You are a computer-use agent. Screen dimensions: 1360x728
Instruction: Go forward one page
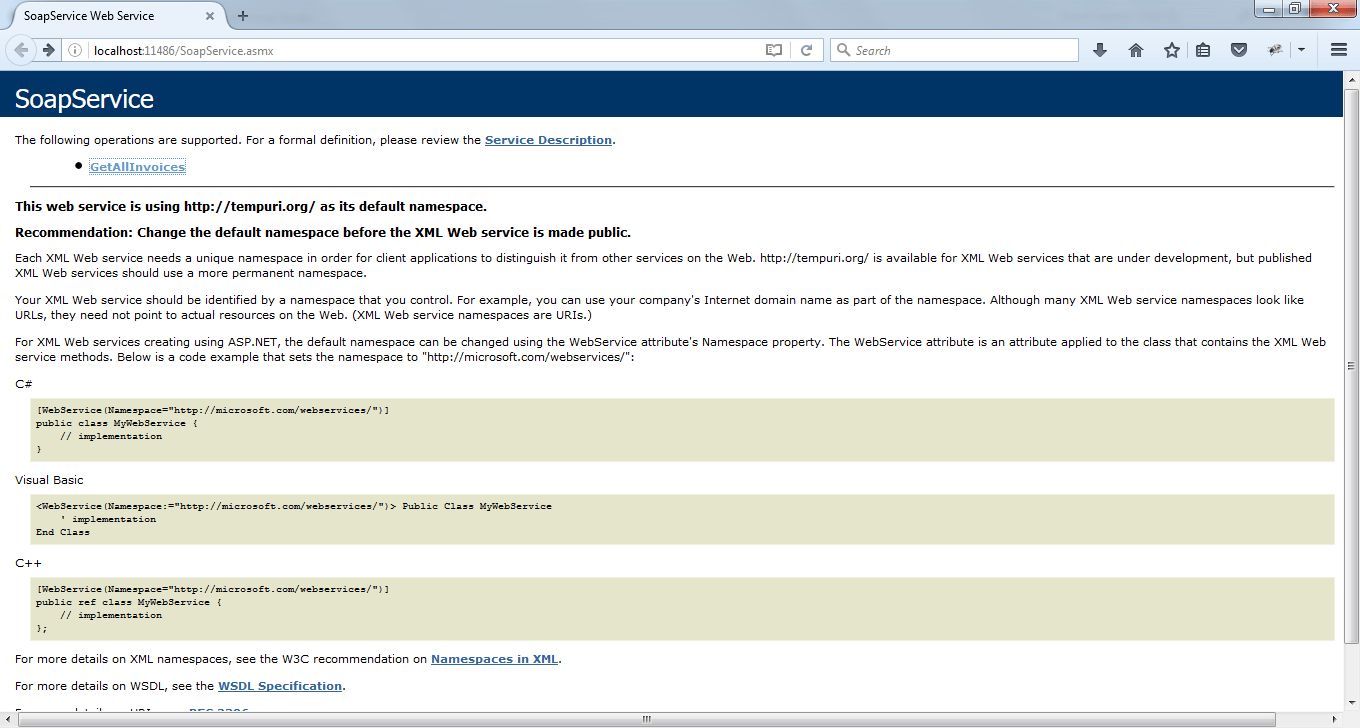pos(48,50)
